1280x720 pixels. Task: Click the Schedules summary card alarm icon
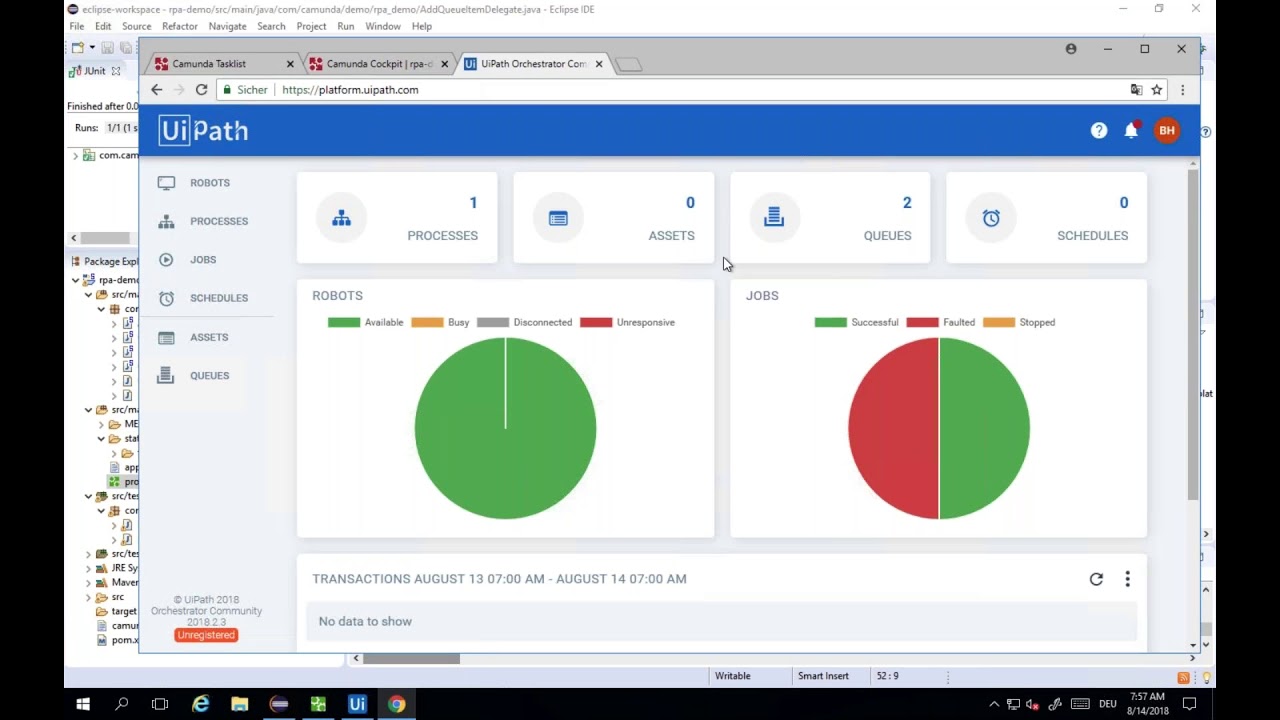click(x=991, y=218)
